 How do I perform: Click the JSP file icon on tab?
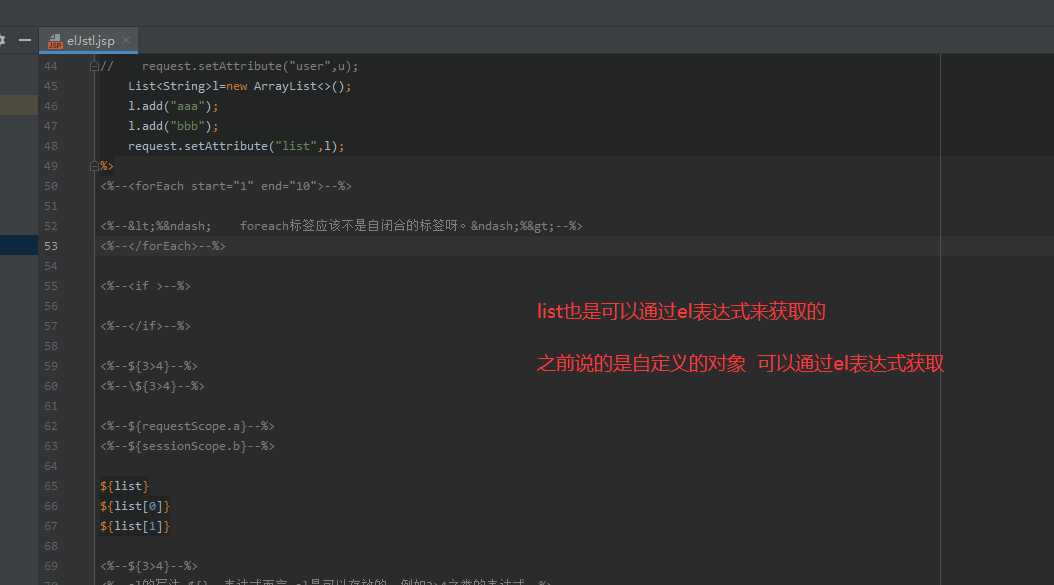(55, 42)
